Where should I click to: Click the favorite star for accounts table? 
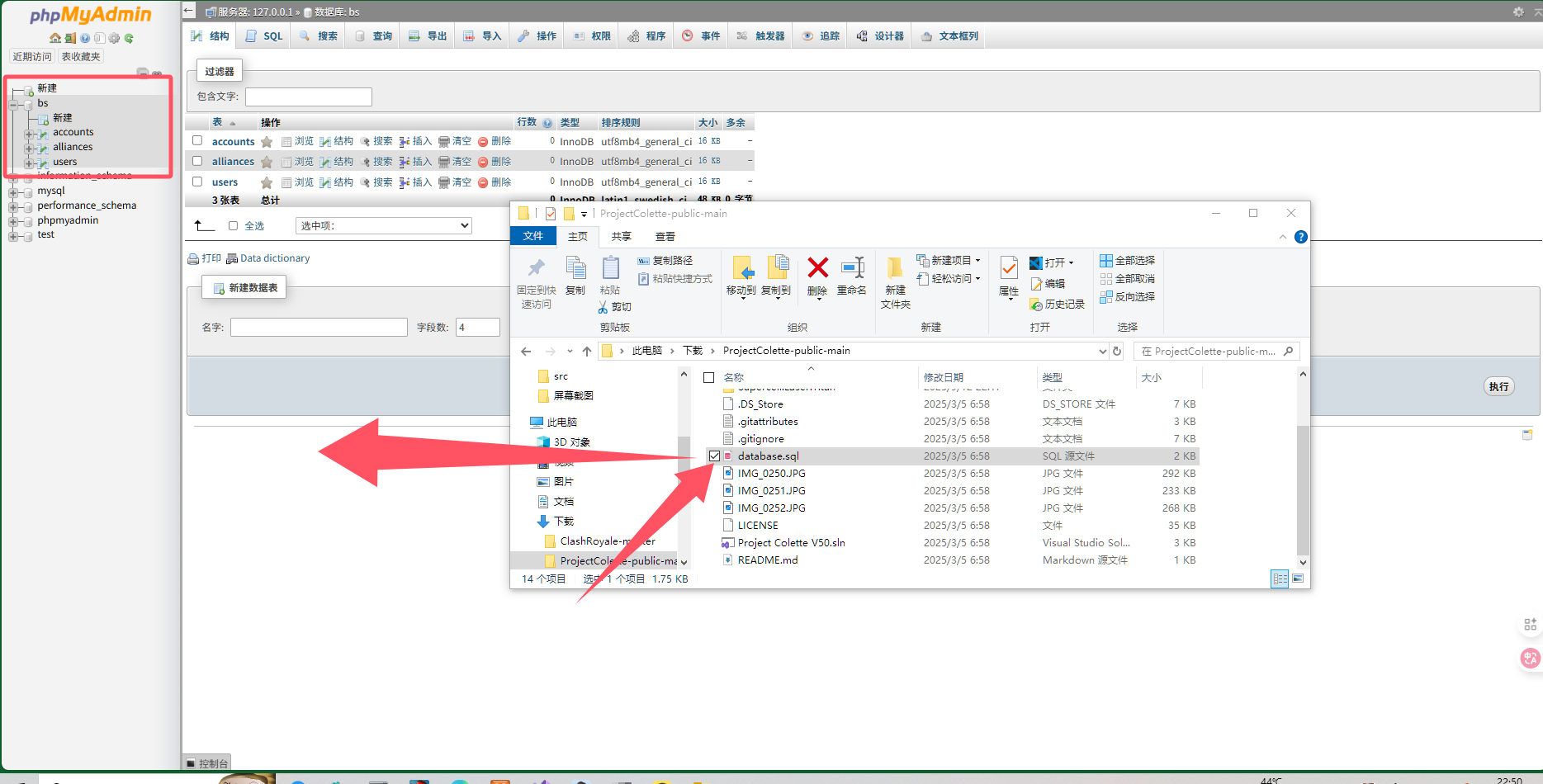(x=267, y=142)
